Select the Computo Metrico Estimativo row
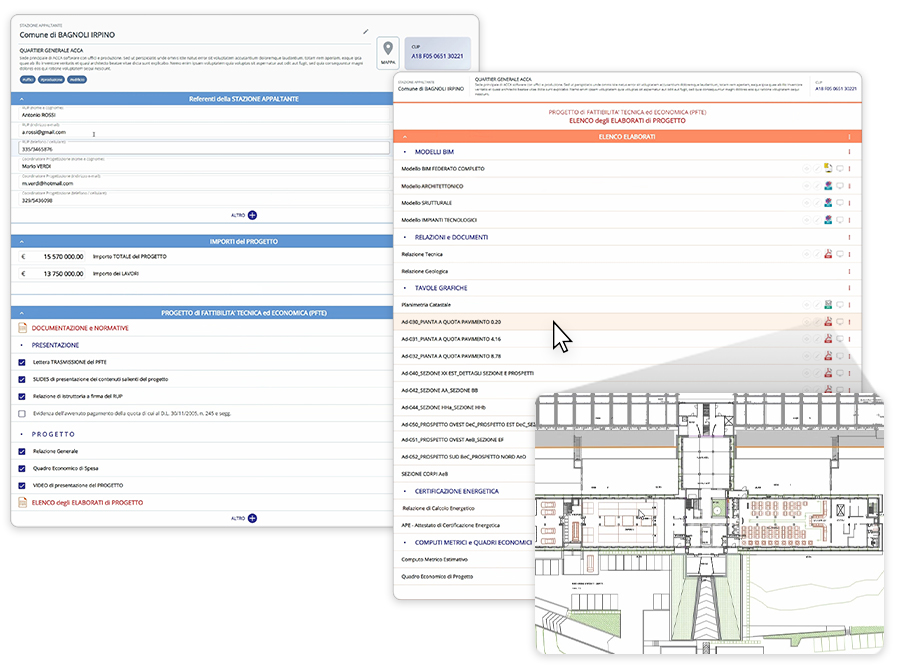Screen dimensions: 900x669 point(464,559)
